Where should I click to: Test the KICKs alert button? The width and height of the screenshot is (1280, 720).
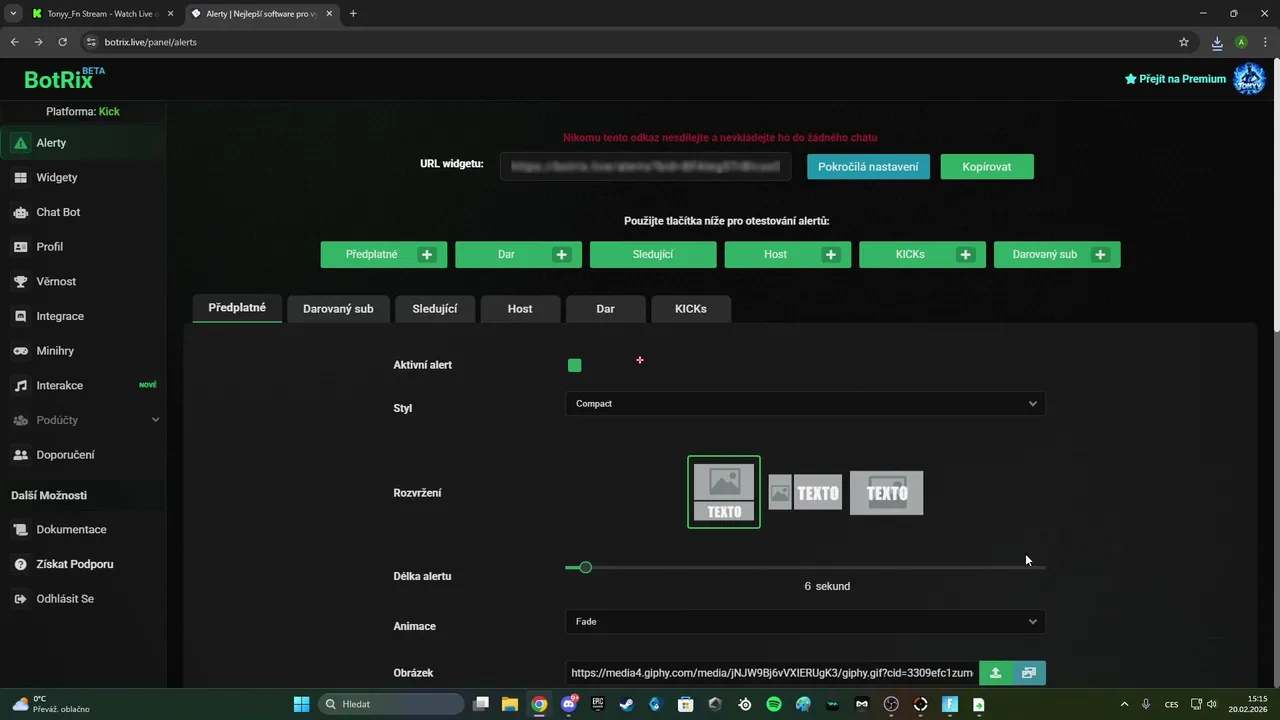click(922, 255)
